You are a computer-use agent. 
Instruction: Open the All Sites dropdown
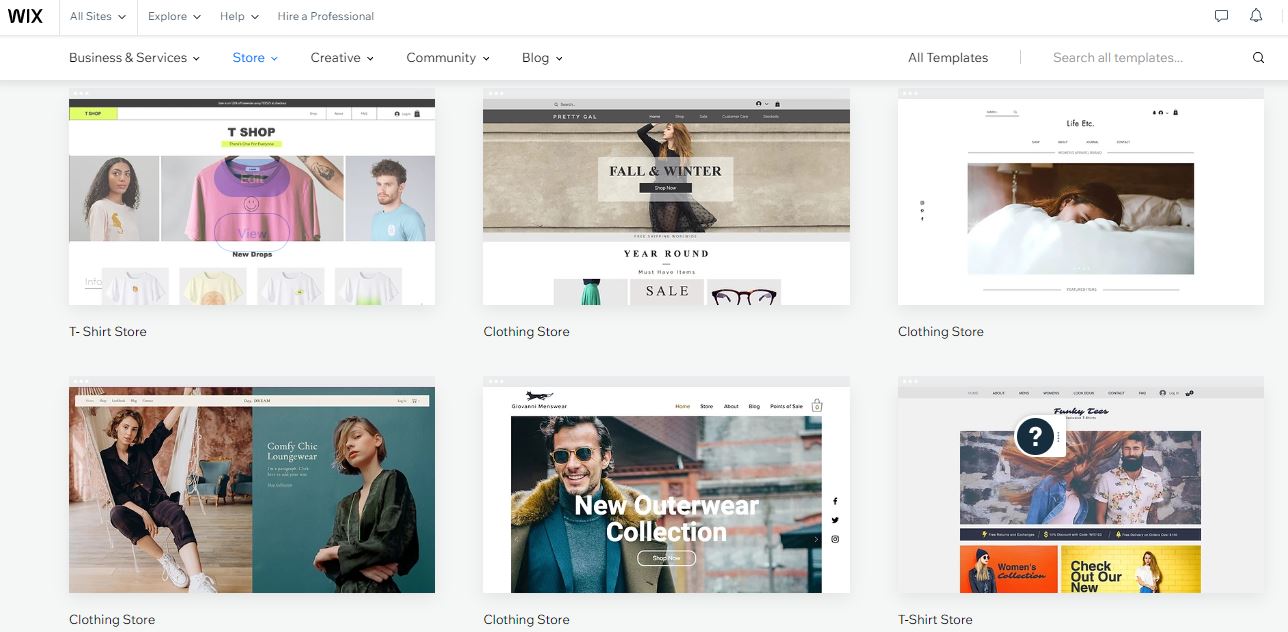[x=98, y=16]
